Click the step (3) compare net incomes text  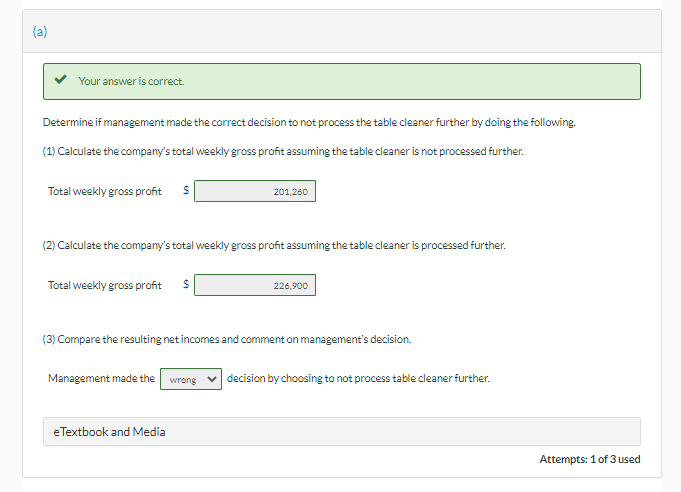(227, 339)
